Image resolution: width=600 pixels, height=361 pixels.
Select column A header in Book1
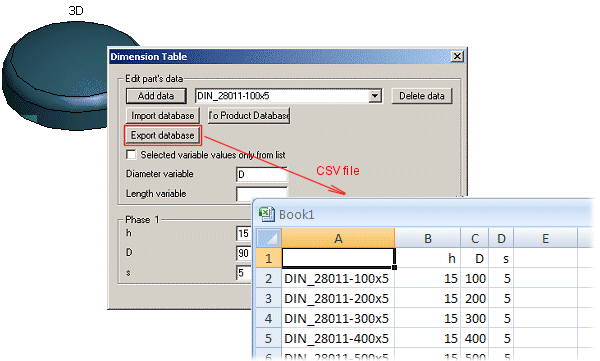click(338, 238)
